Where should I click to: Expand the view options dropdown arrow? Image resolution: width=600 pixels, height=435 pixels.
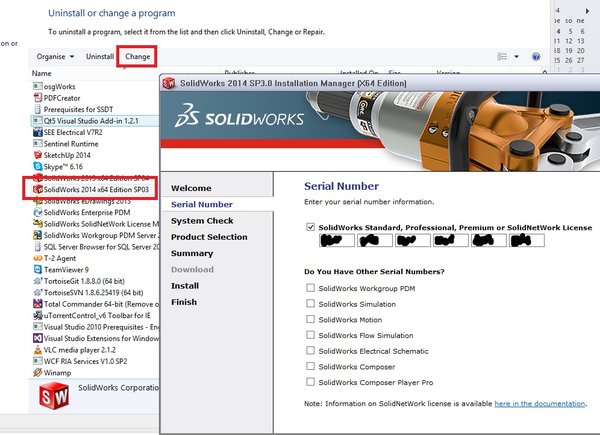[x=516, y=57]
